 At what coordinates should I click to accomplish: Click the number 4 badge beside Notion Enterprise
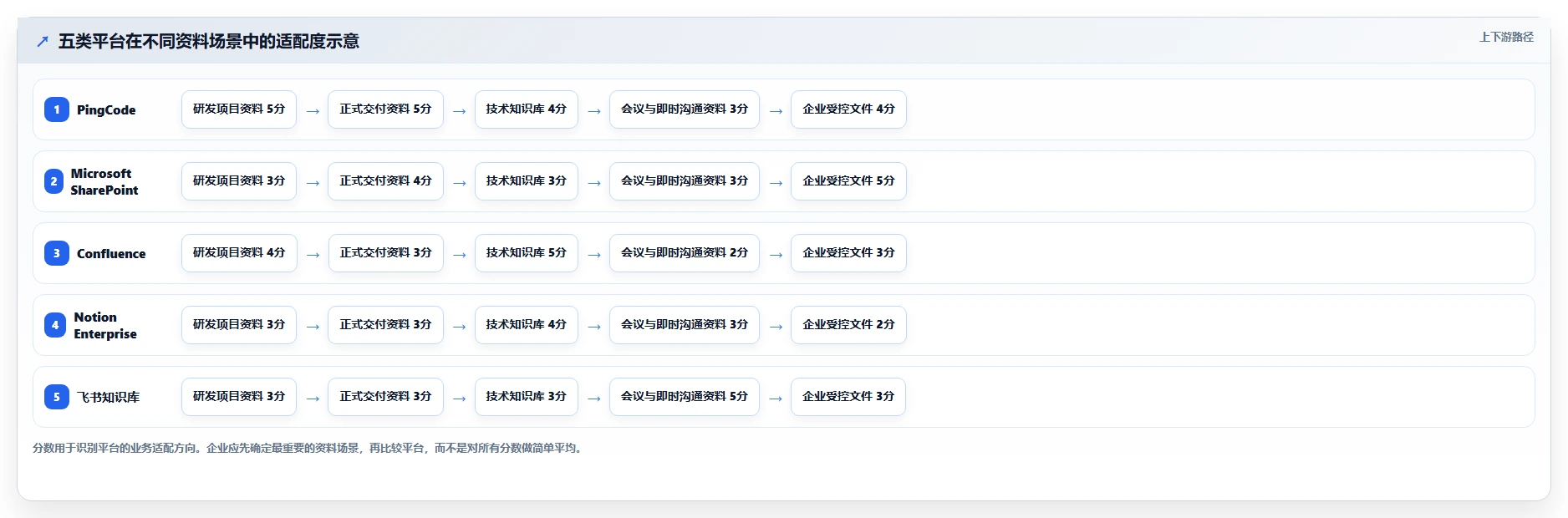(x=55, y=325)
